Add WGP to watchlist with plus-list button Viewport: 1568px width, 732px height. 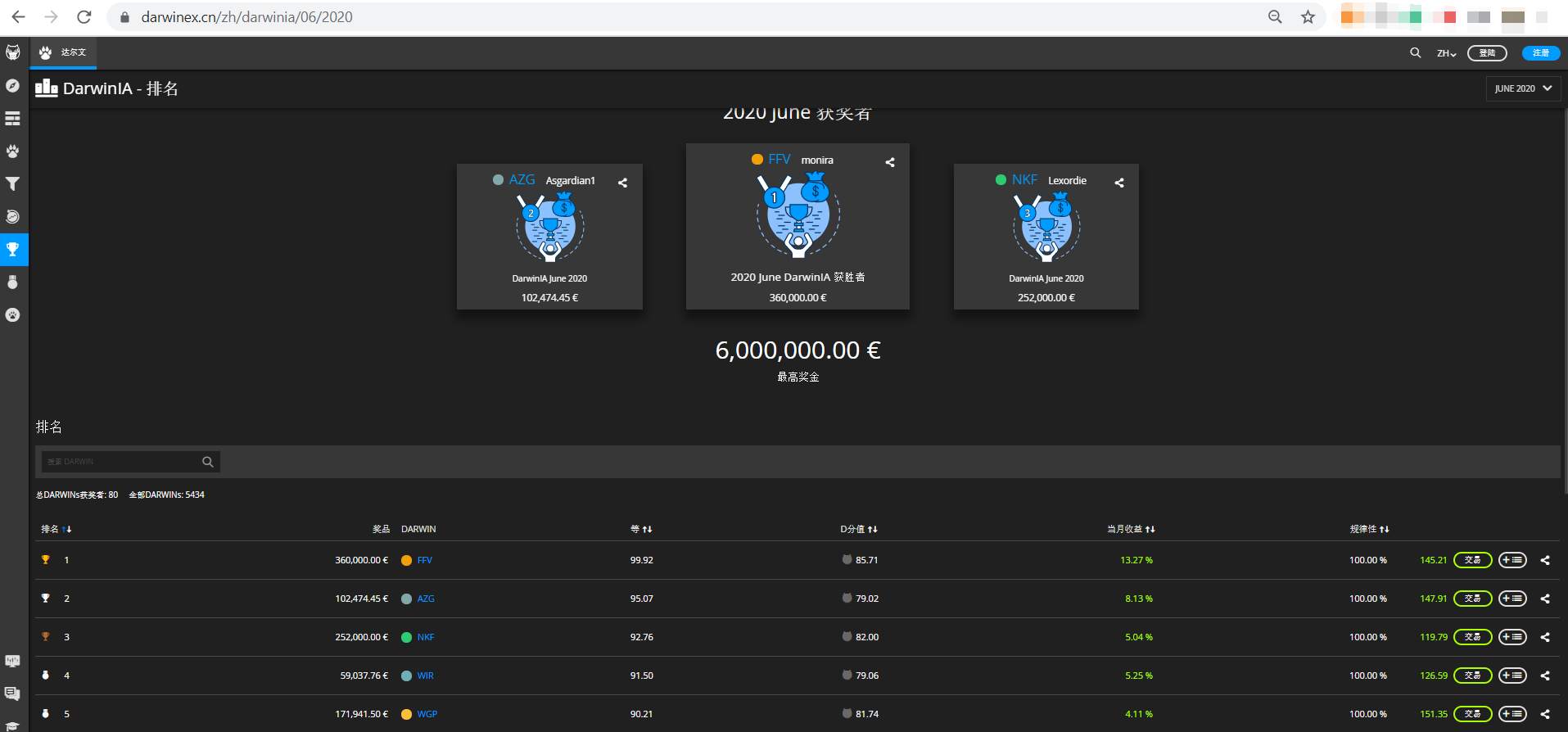(x=1512, y=714)
